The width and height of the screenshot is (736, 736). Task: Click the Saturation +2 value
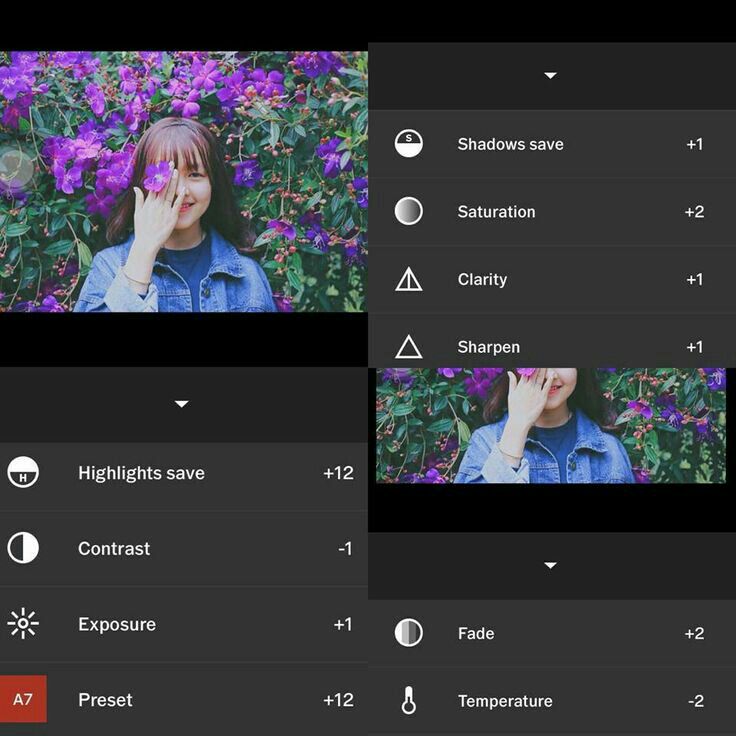point(694,212)
